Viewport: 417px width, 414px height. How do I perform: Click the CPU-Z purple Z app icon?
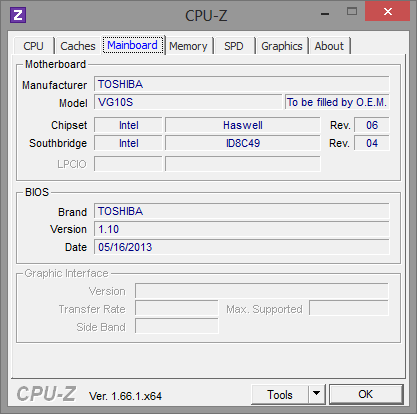click(x=18, y=15)
